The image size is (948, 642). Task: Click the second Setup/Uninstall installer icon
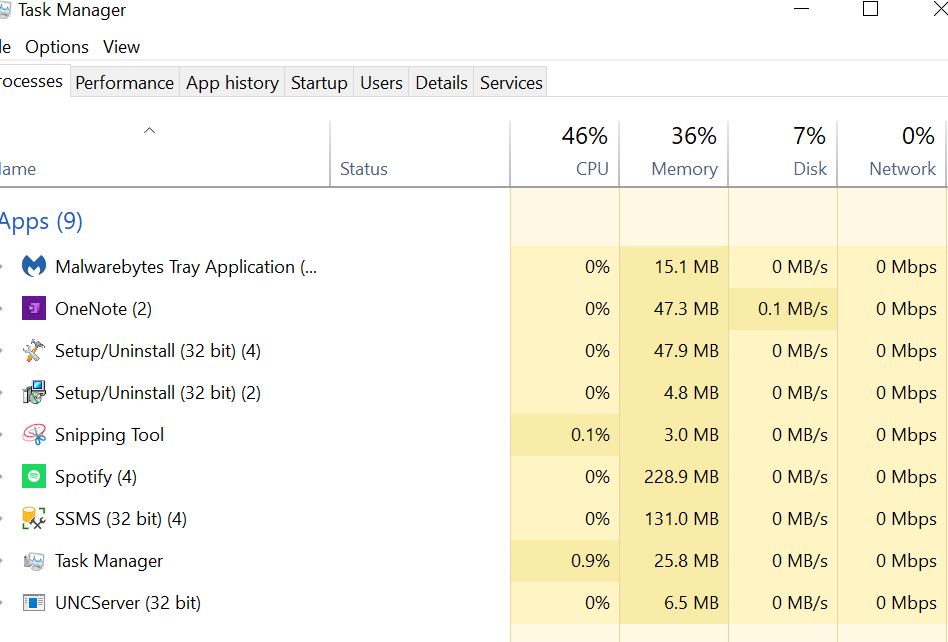coord(34,393)
